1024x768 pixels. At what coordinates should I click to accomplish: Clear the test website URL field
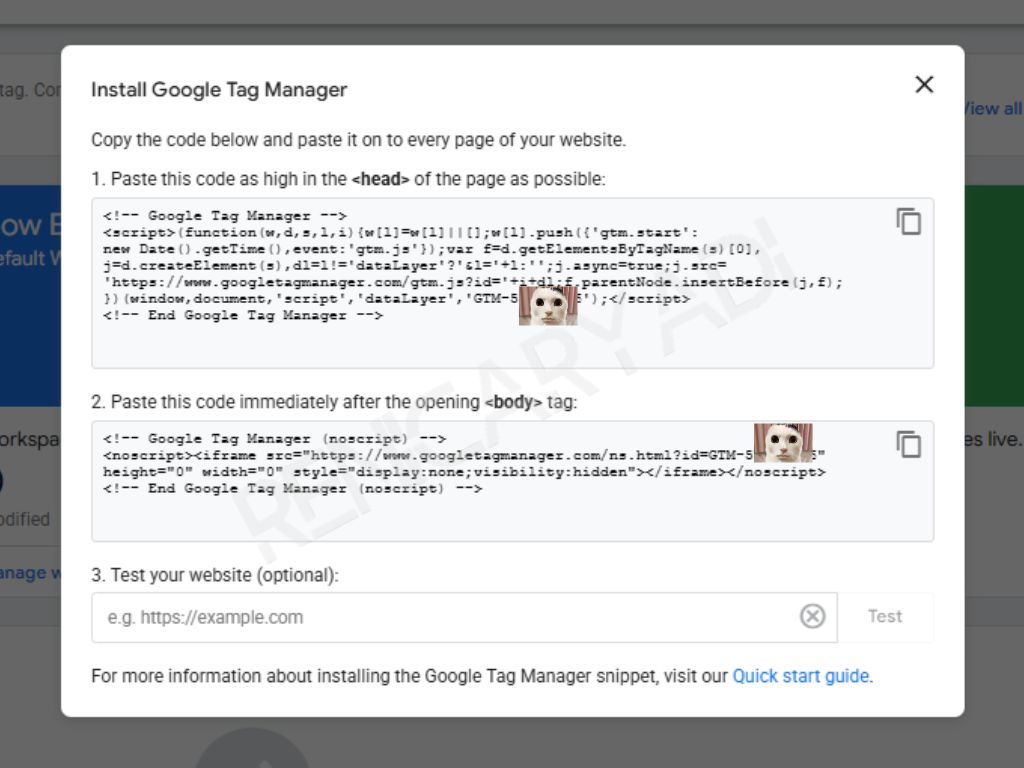[812, 616]
